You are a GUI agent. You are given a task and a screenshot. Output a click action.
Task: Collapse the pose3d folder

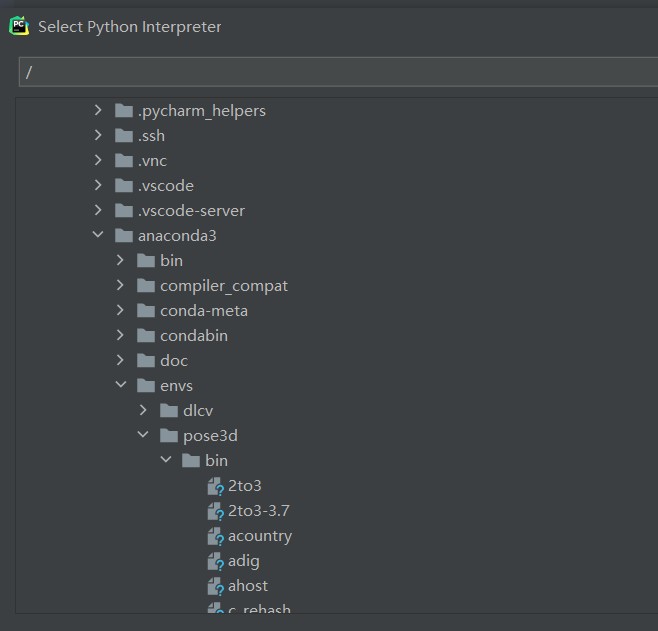pyautogui.click(x=144, y=434)
